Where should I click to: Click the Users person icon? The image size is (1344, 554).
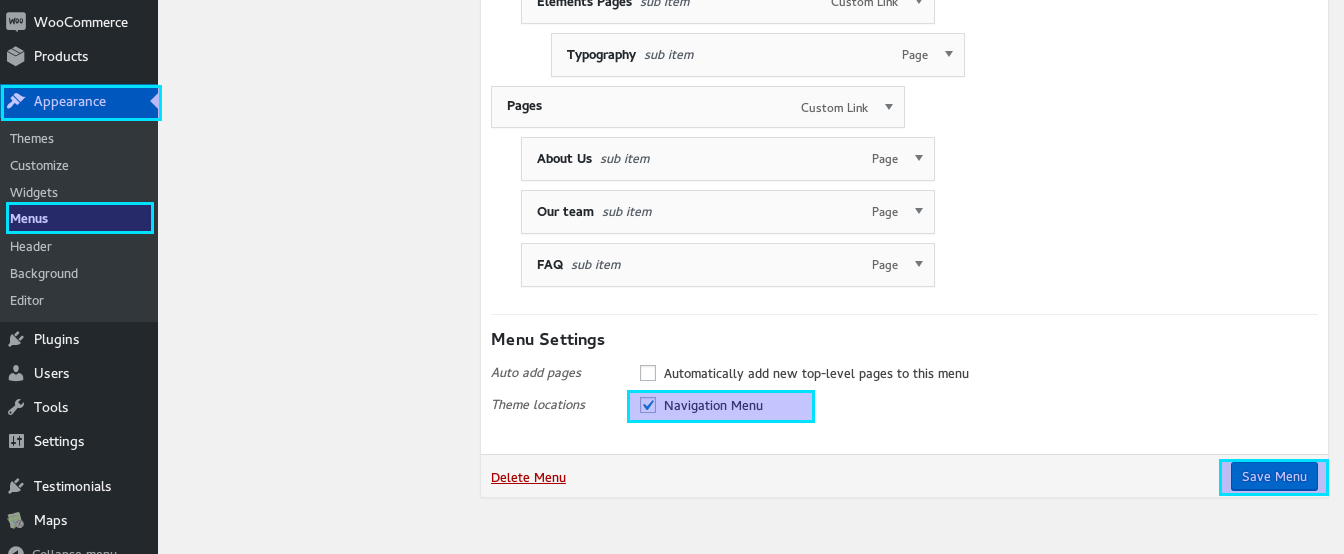16,373
